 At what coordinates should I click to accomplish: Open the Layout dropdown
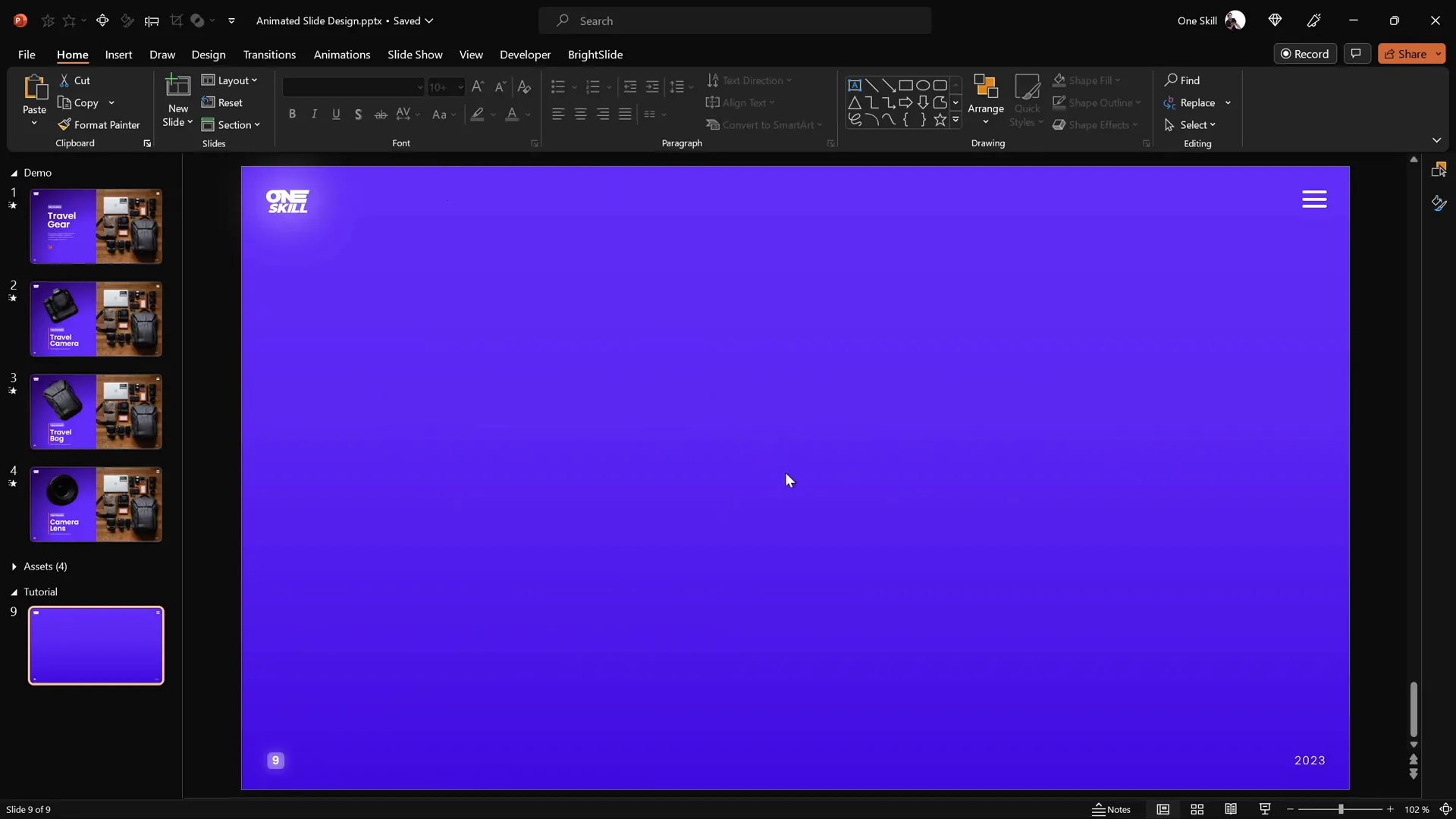[x=230, y=80]
